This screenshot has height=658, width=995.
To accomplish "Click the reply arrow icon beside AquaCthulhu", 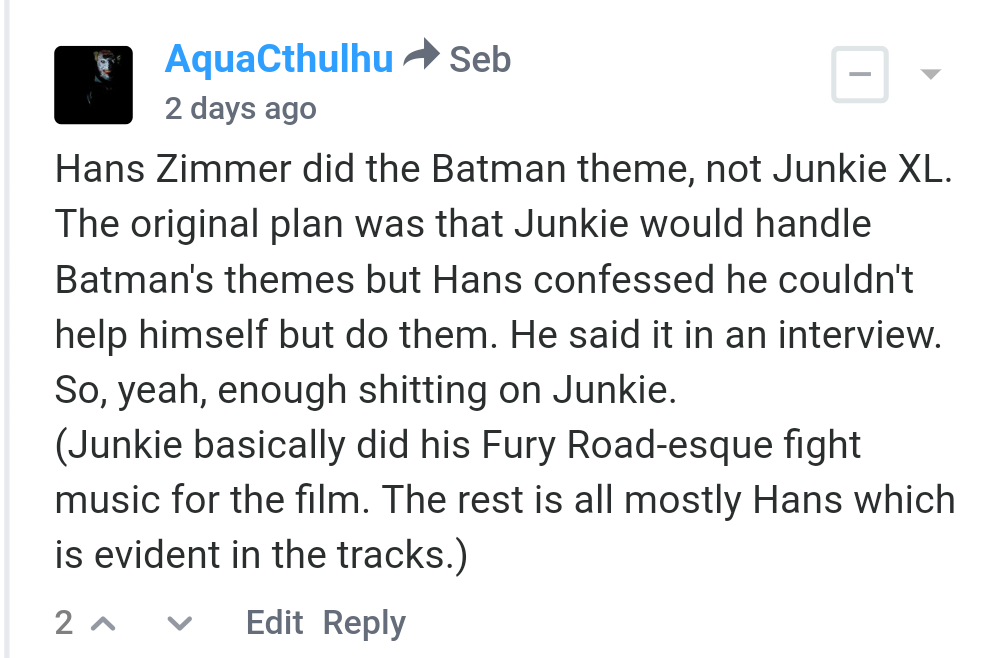I will coord(421,55).
